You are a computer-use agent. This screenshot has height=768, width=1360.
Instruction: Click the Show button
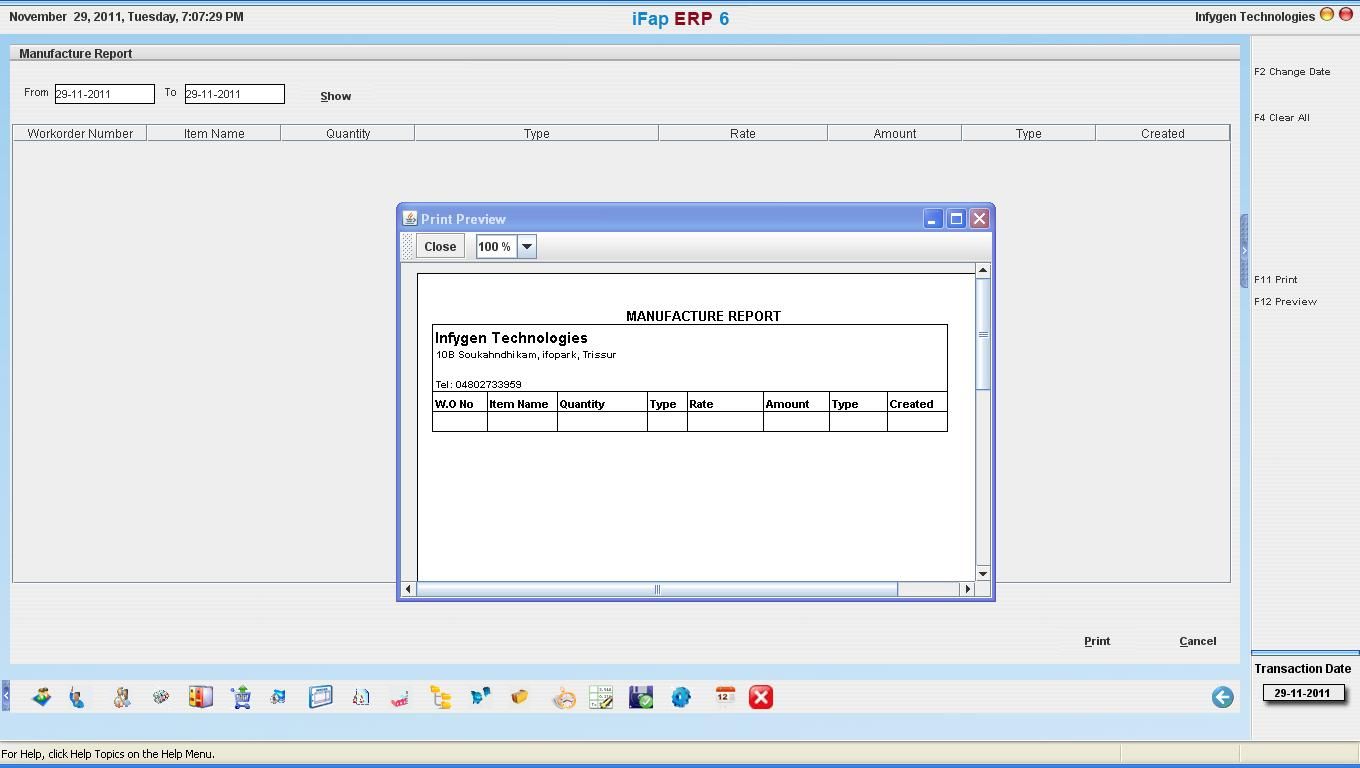[x=335, y=96]
